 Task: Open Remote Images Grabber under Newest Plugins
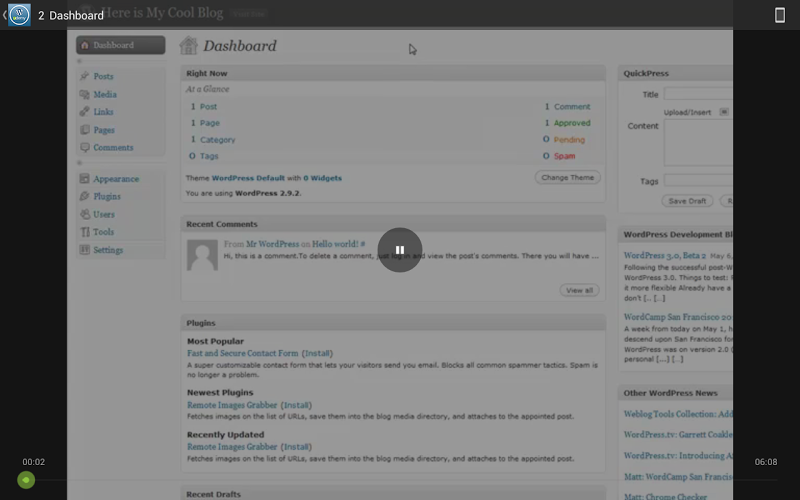232,405
